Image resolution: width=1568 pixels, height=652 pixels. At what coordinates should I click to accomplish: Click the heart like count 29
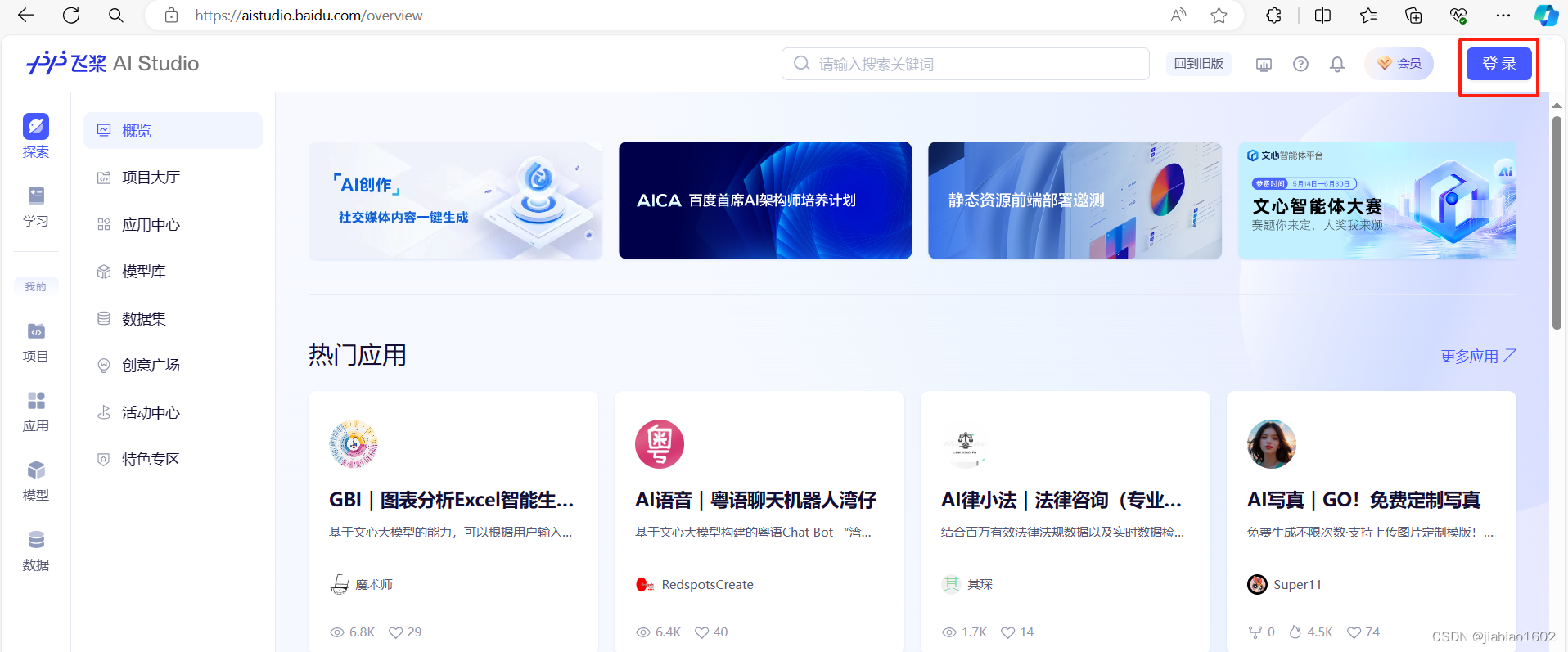[405, 632]
